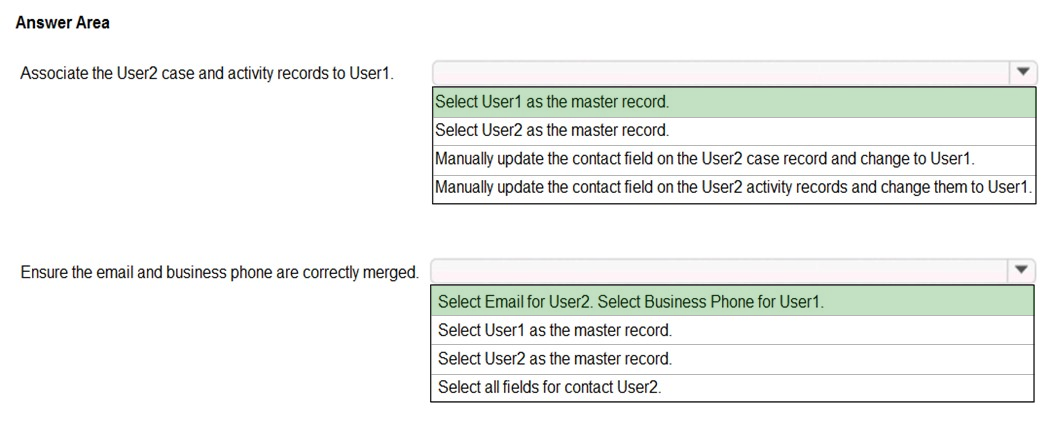The width and height of the screenshot is (1052, 434).
Task: Click the empty Associate User2 records combo box
Action: click(721, 72)
